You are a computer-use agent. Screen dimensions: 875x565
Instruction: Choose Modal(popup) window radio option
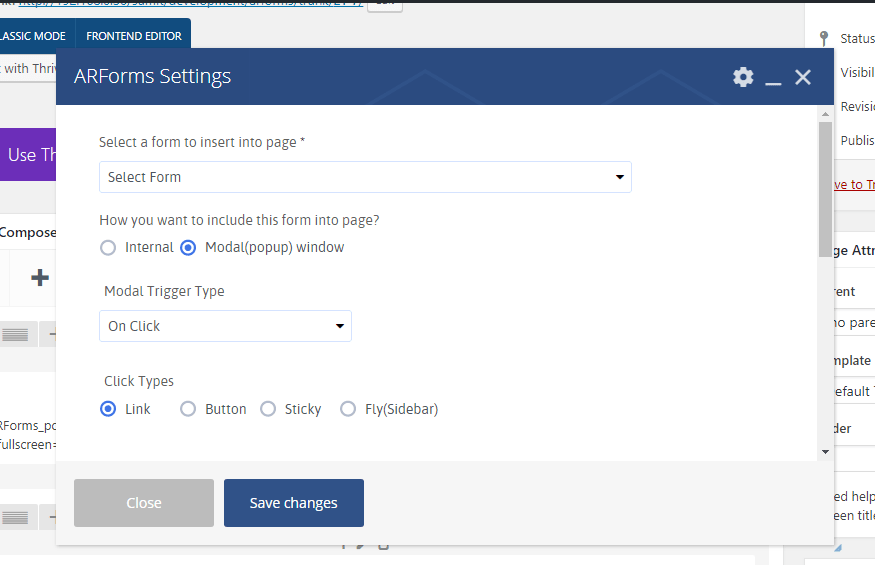click(x=188, y=247)
